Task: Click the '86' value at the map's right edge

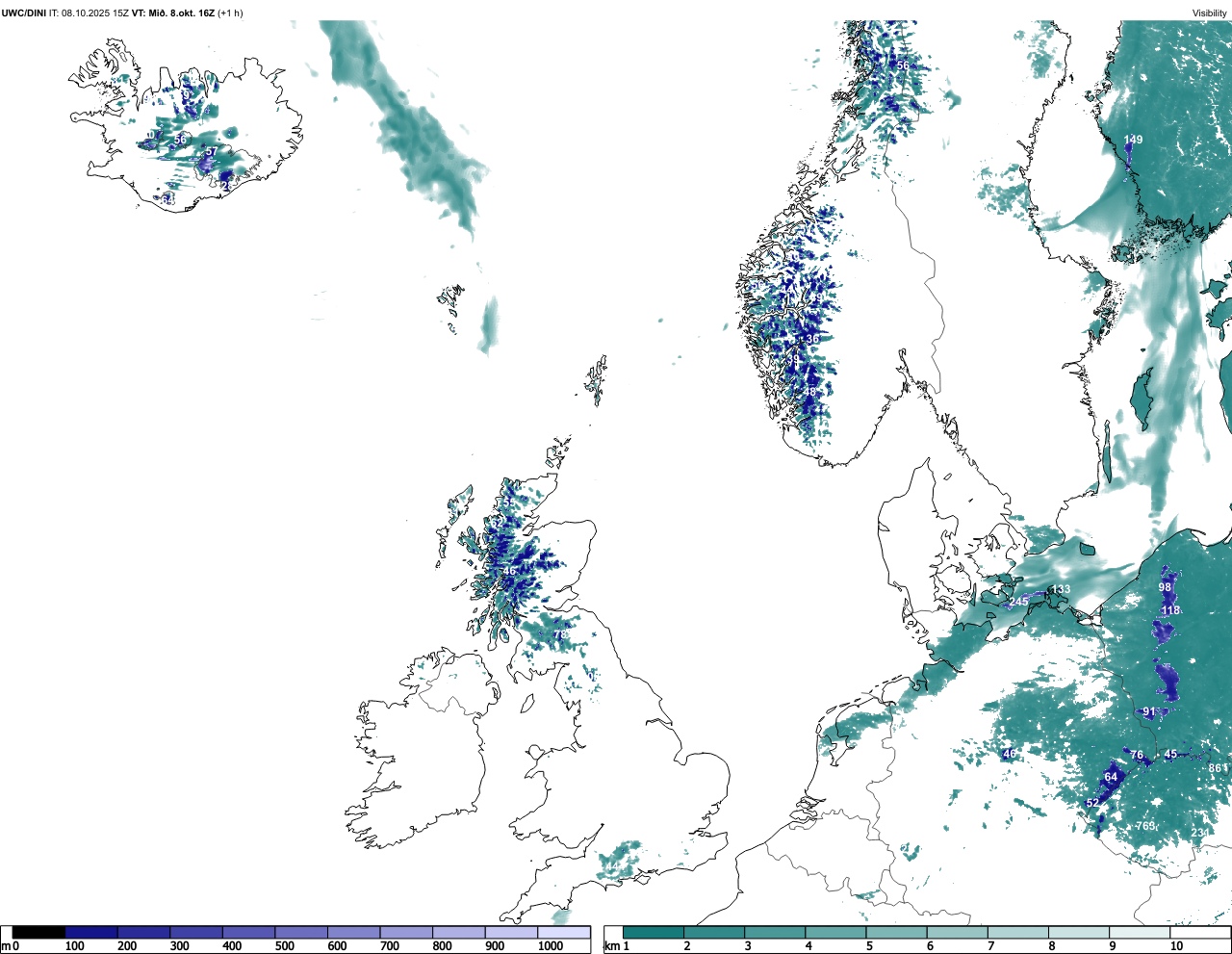Action: pyautogui.click(x=1215, y=767)
